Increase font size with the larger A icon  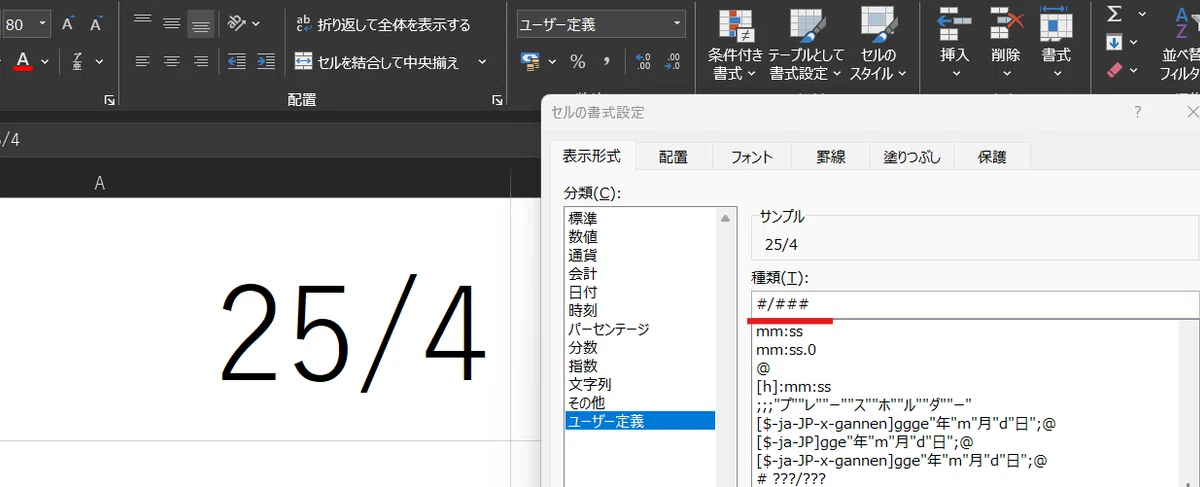69,23
